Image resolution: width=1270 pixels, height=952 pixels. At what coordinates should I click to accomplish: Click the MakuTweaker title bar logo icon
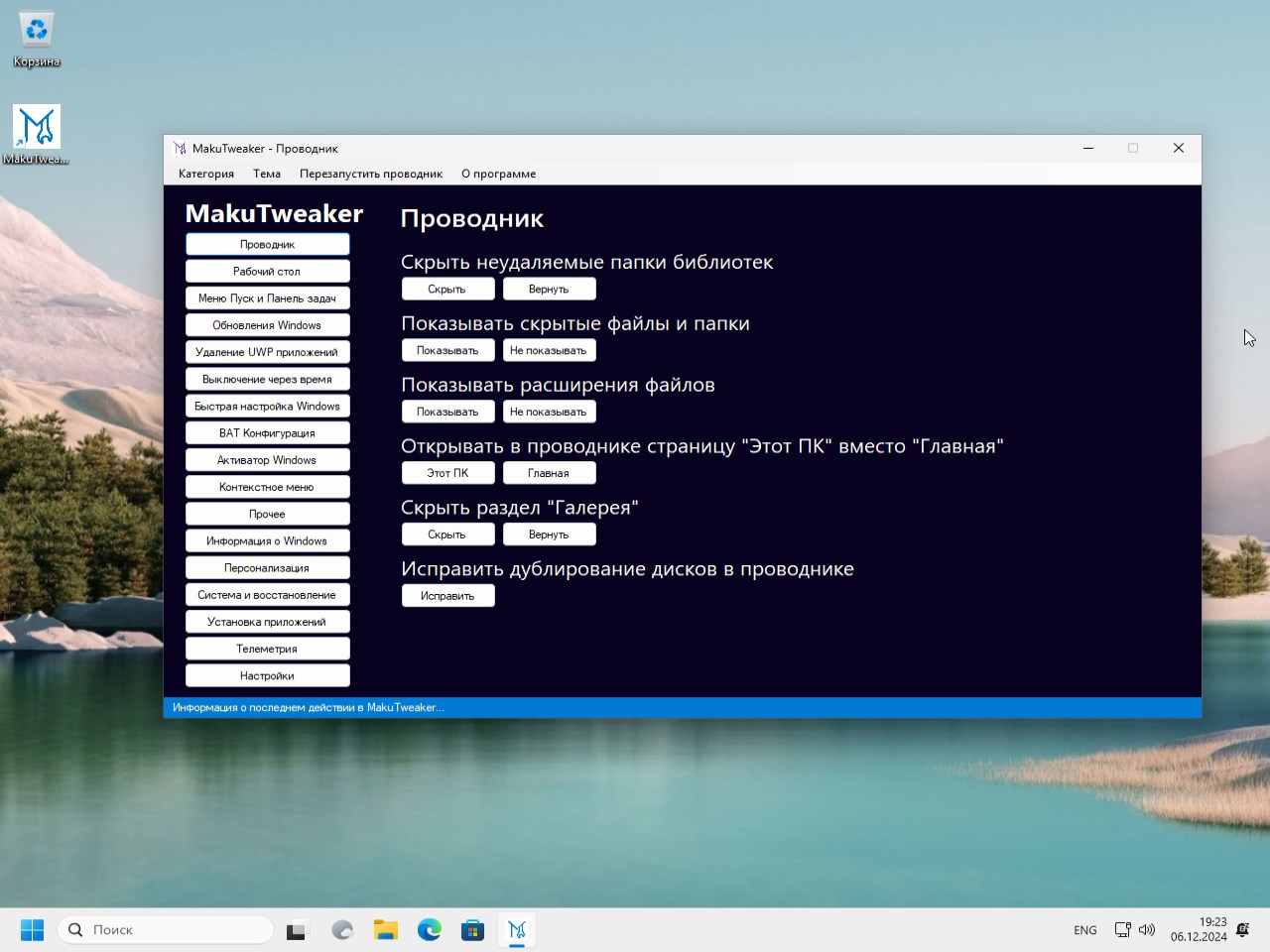click(x=180, y=149)
